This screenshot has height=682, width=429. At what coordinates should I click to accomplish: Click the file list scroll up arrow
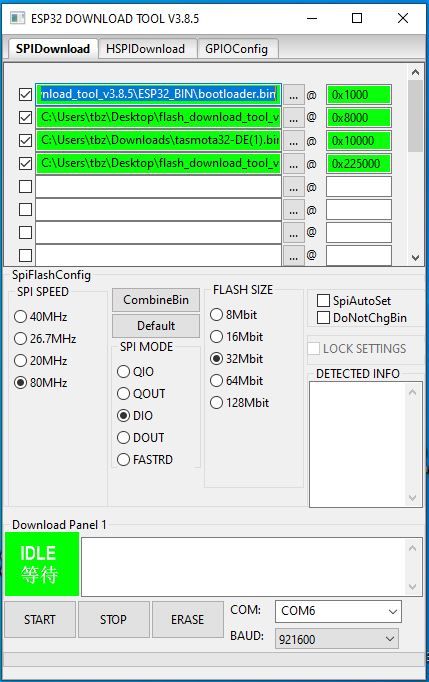coord(416,72)
